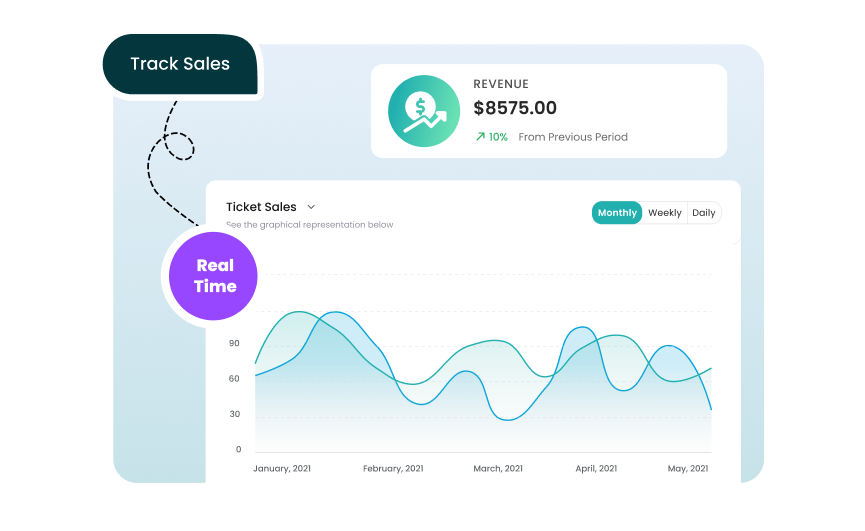
Task: Expand the Ticket Sales dropdown chevron
Action: point(311,207)
